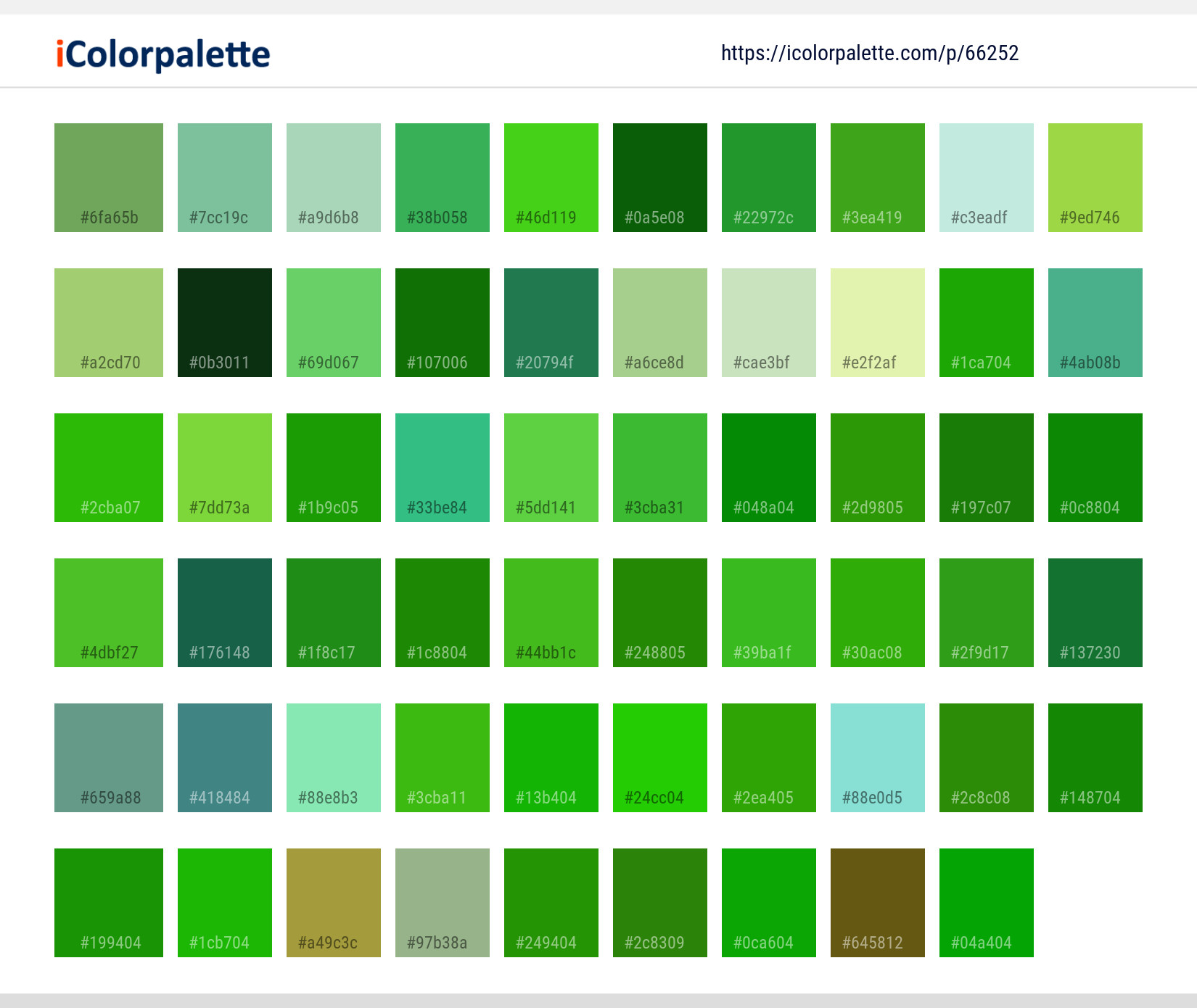
Task: Select the #107006 swatch
Action: [x=443, y=323]
